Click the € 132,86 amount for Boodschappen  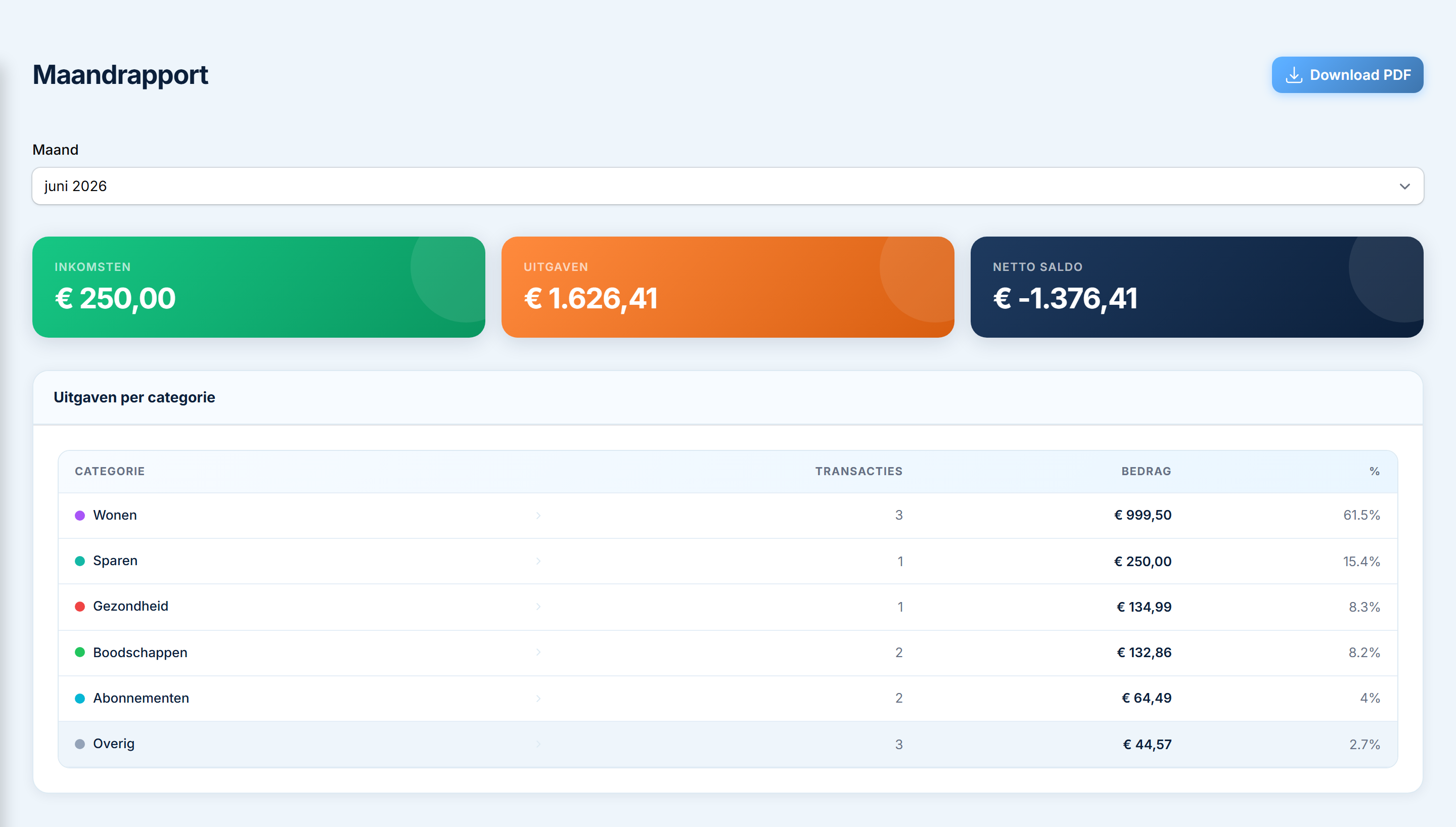click(1144, 653)
